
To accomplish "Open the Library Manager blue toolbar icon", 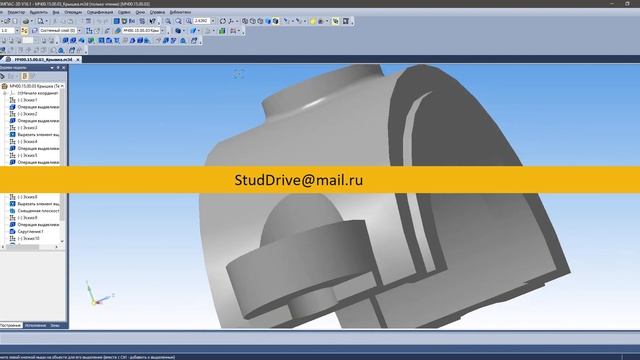I will pyautogui.click(x=116, y=21).
